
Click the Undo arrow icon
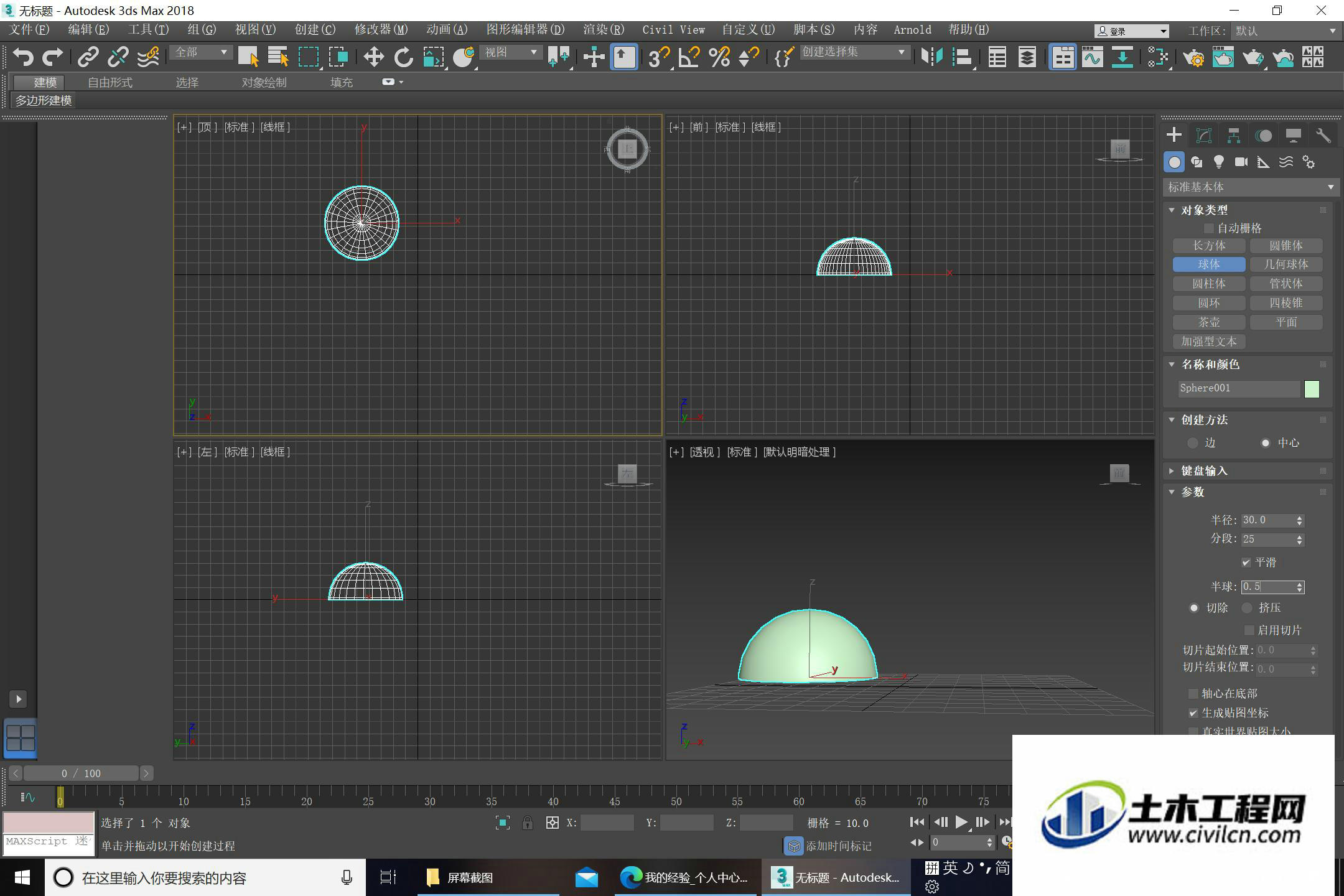click(x=23, y=57)
